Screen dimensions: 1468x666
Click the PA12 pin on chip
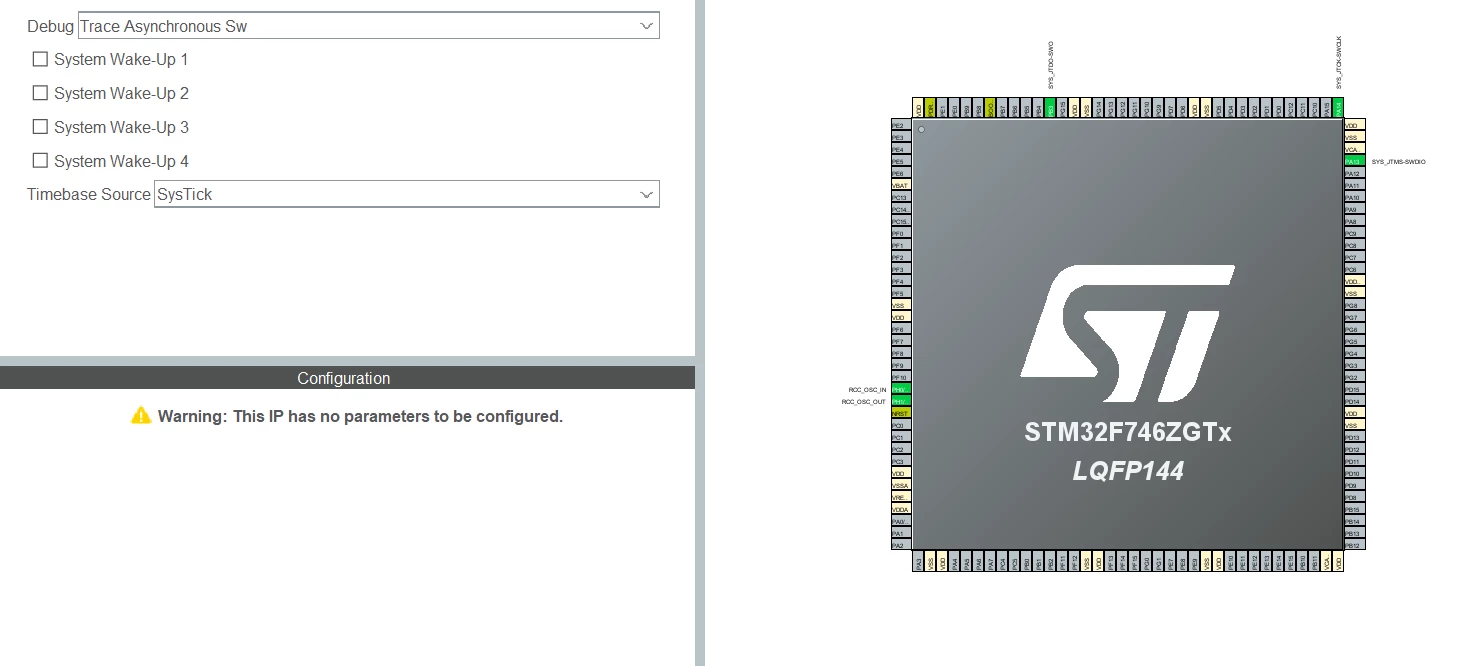(1354, 173)
